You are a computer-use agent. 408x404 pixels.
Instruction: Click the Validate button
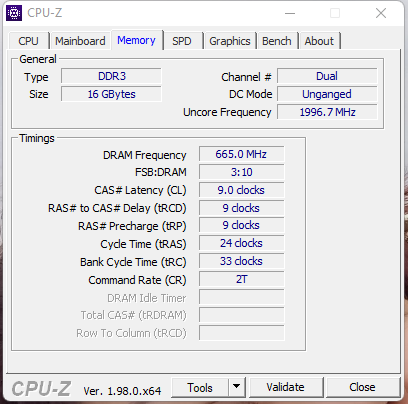click(286, 387)
